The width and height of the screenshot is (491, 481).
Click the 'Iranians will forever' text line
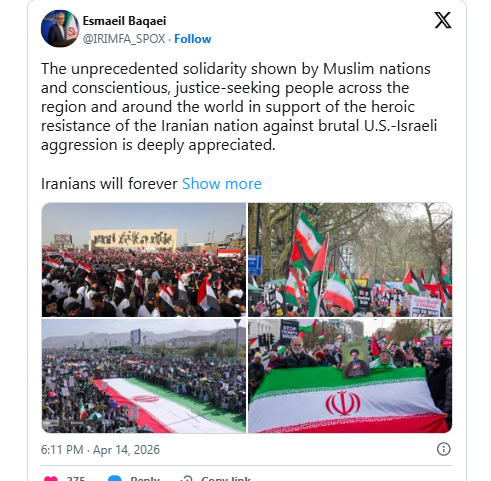click(x=109, y=184)
